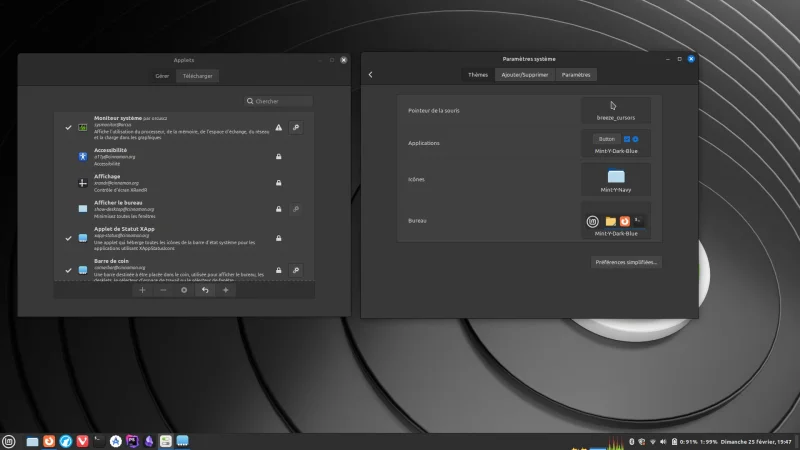Open configuration for Barre de coin applet
Image resolution: width=800 pixels, height=450 pixels.
(x=296, y=270)
